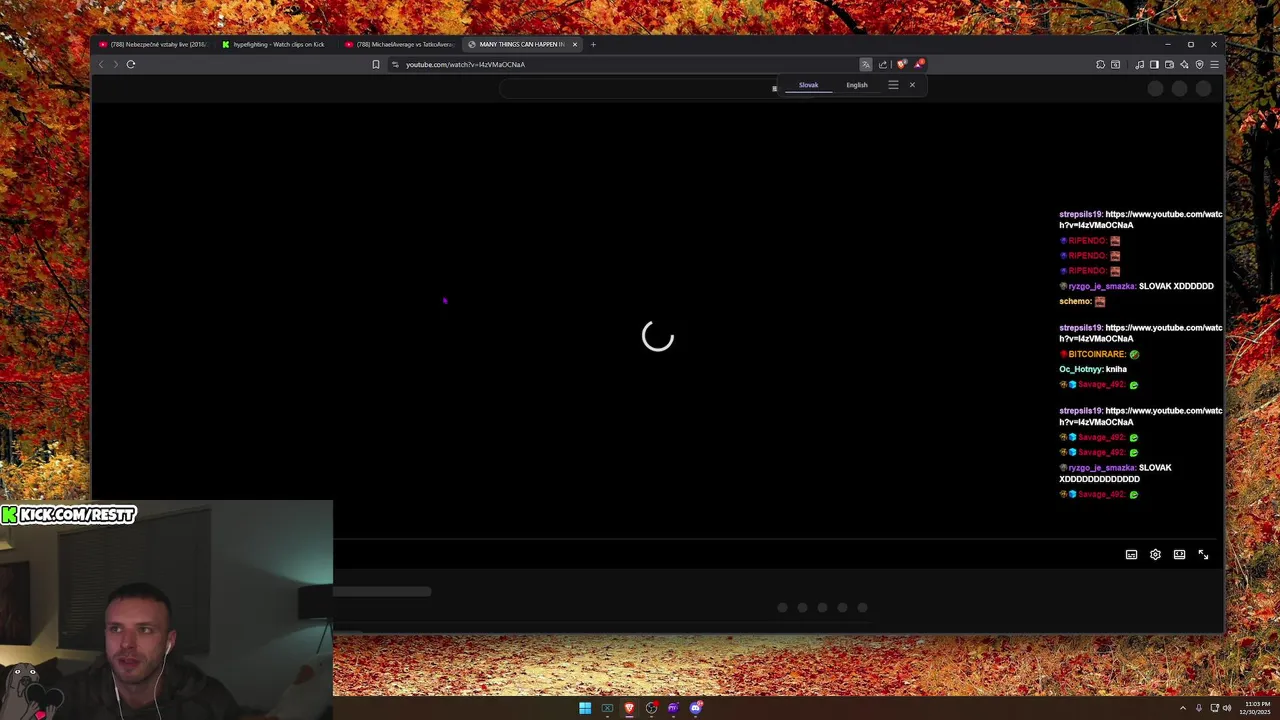Click username BITCOINRARE in chat

(1097, 354)
